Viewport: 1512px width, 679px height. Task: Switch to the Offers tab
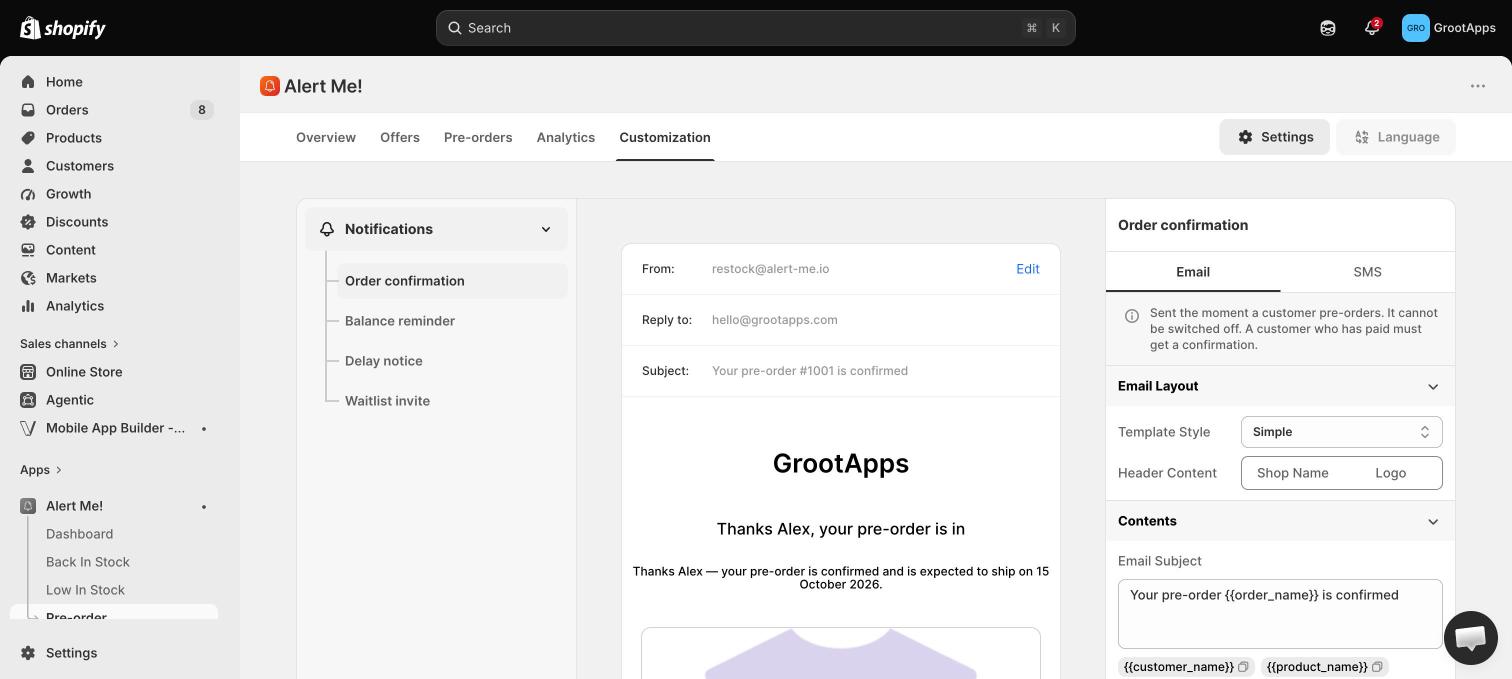coord(400,137)
